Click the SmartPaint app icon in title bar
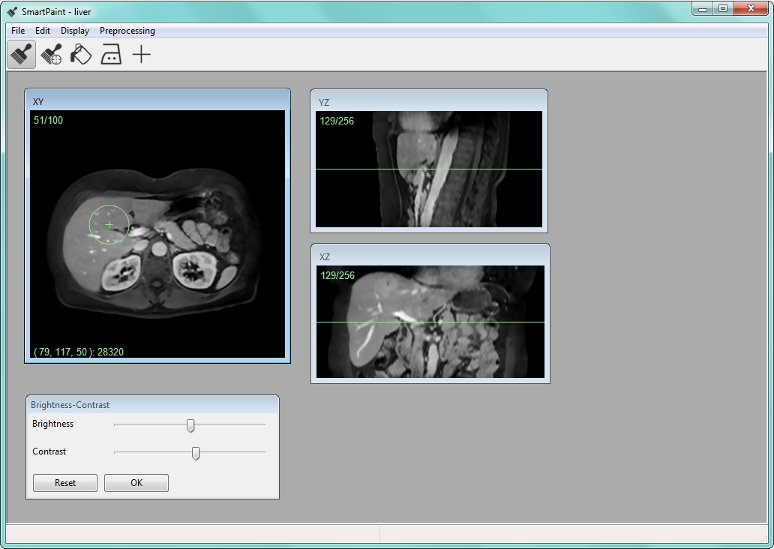774x549 pixels. click(x=12, y=11)
